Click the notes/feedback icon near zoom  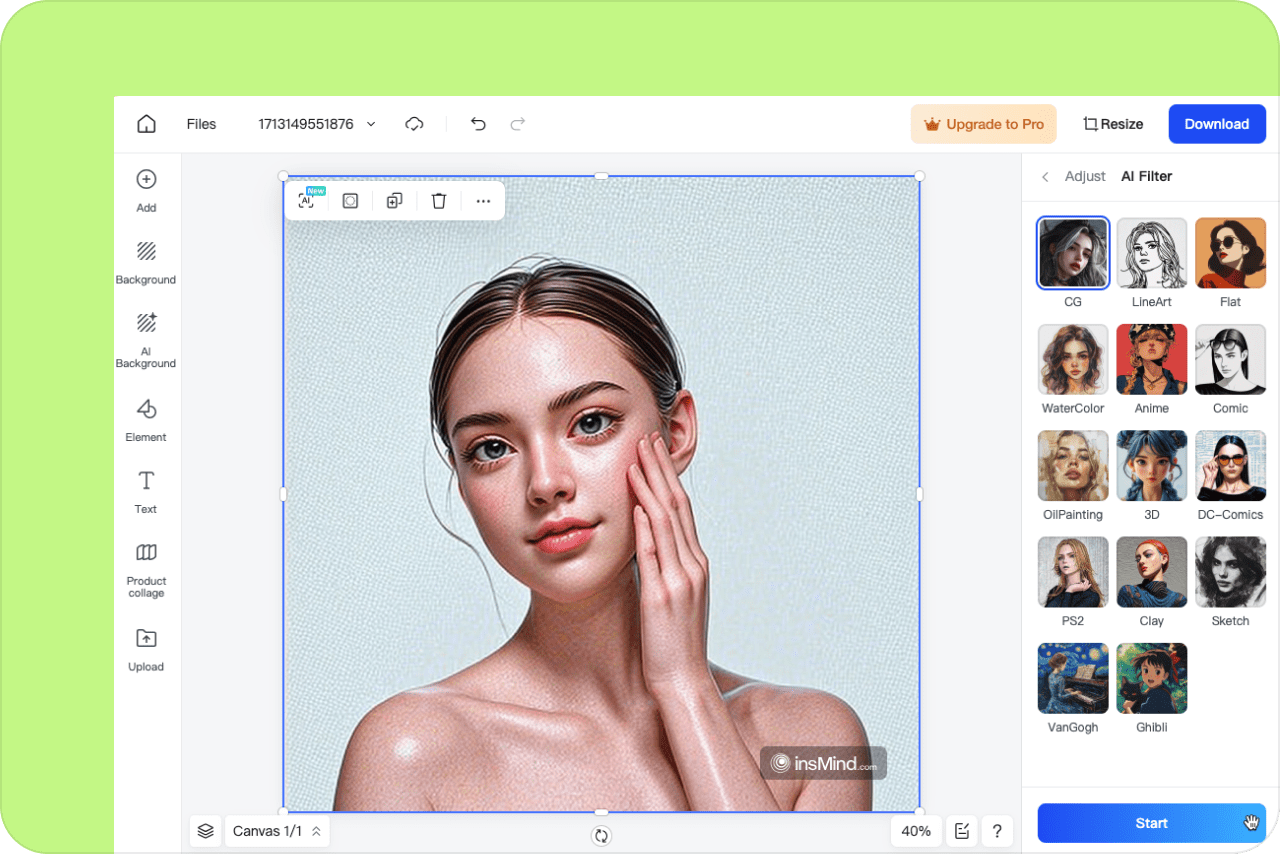pos(962,831)
